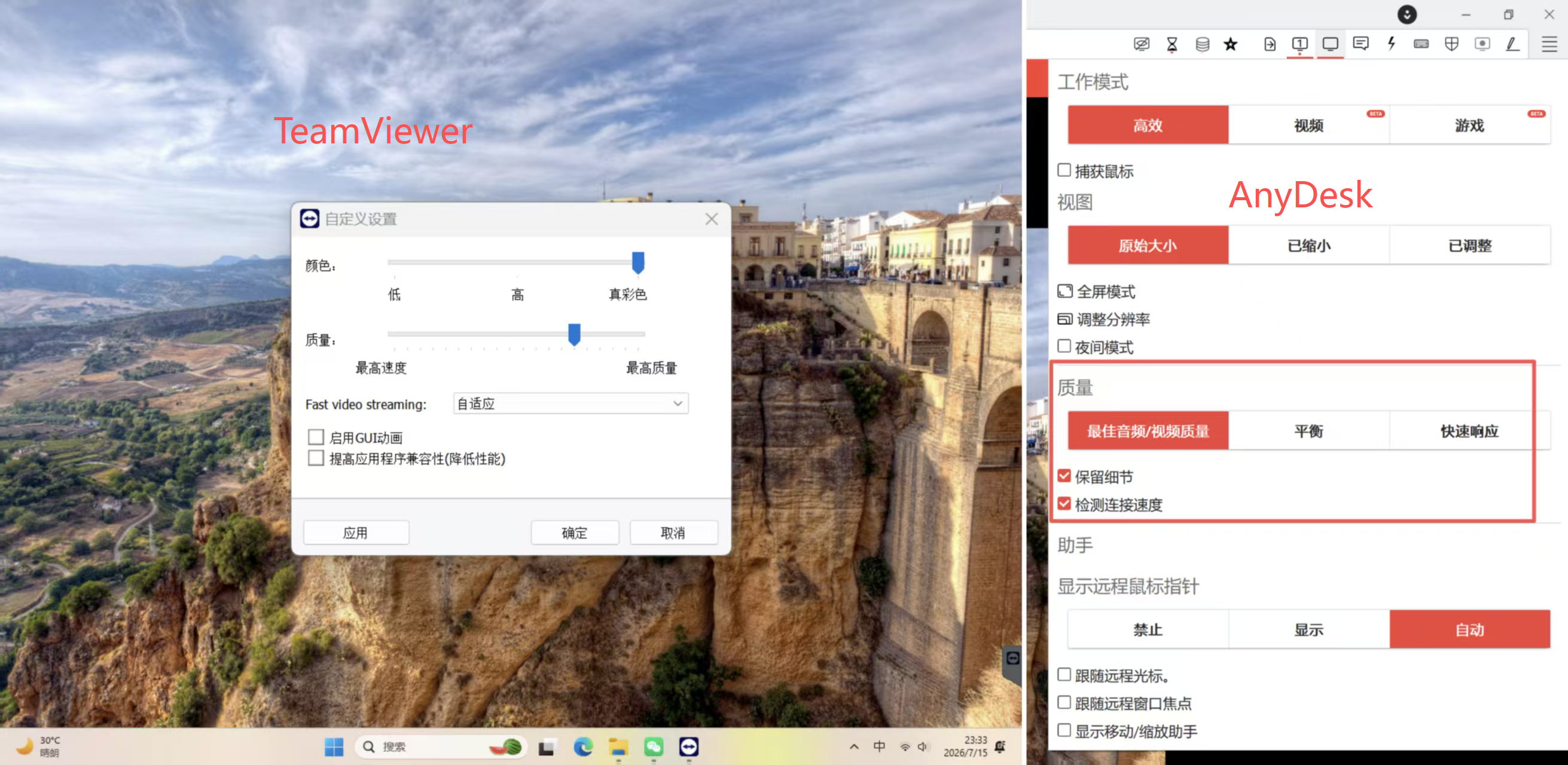
Task: Enable the 夜间模式 checkbox
Action: (1064, 347)
